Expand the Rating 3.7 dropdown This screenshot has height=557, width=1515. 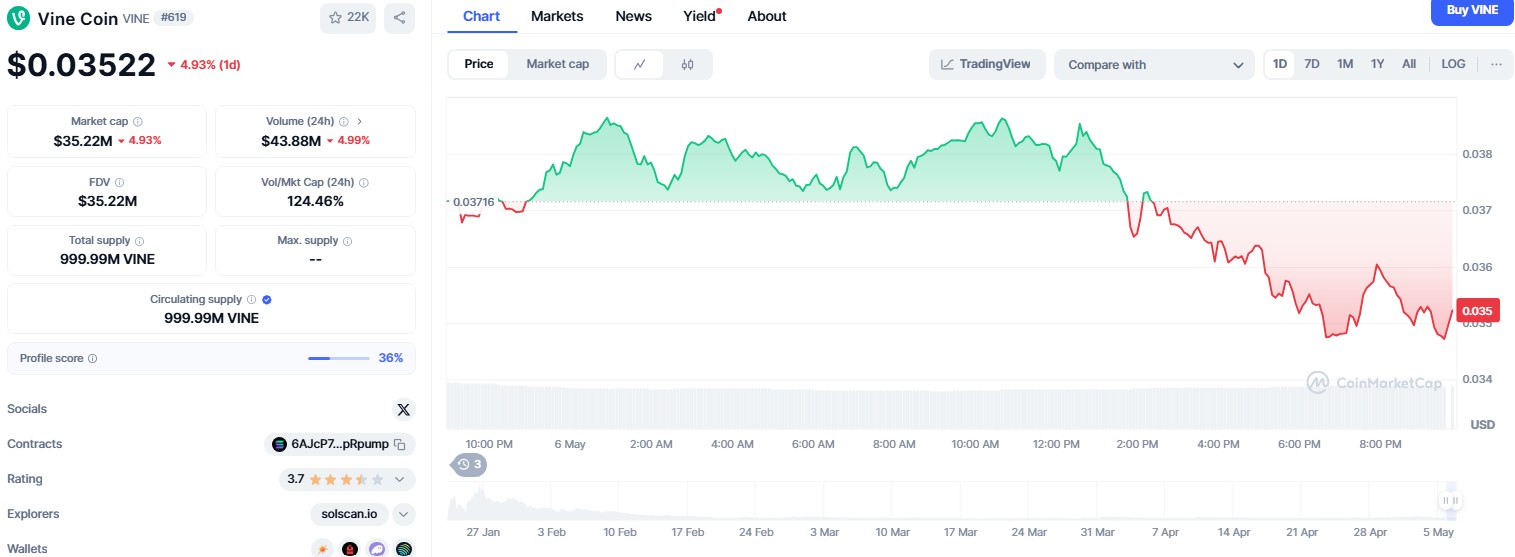(x=400, y=479)
